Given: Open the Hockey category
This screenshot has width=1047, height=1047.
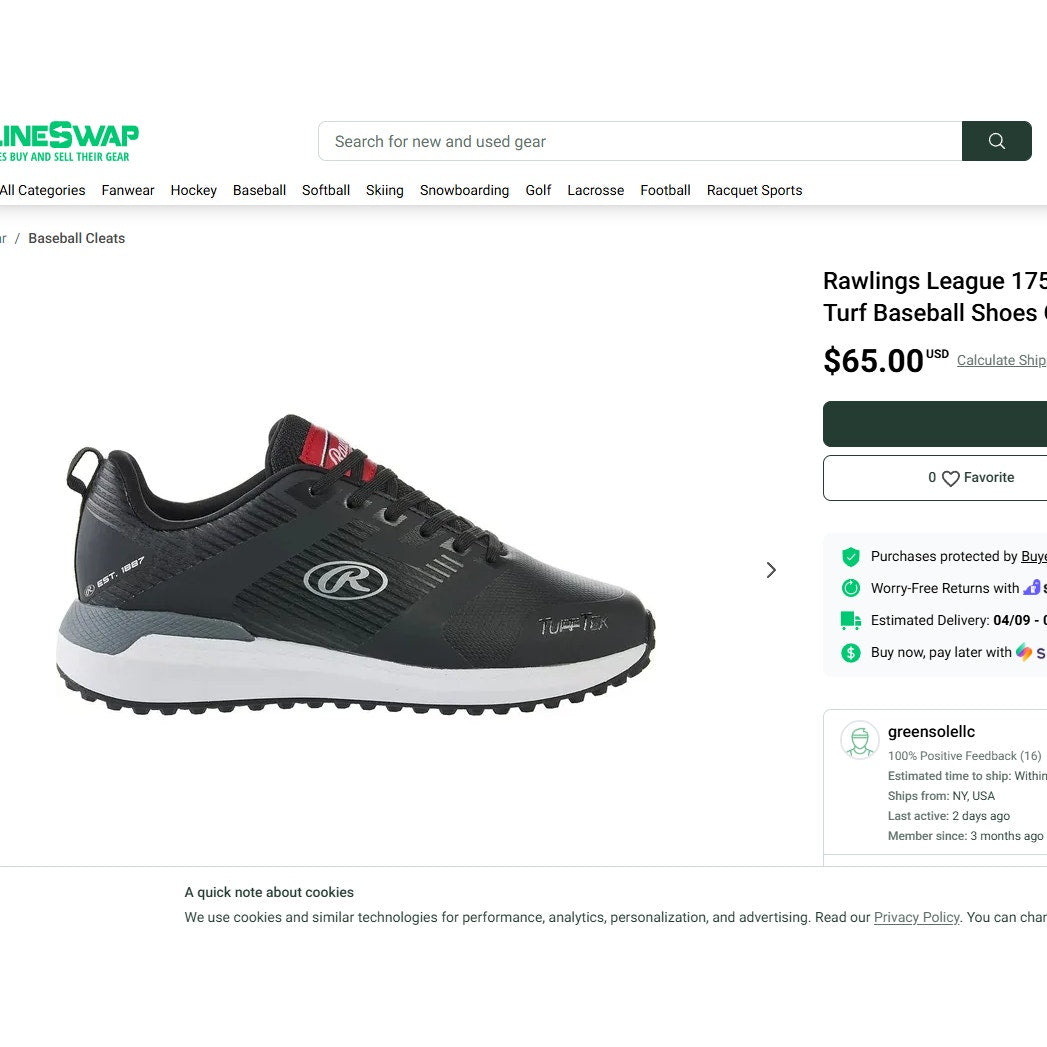Looking at the screenshot, I should [x=194, y=190].
